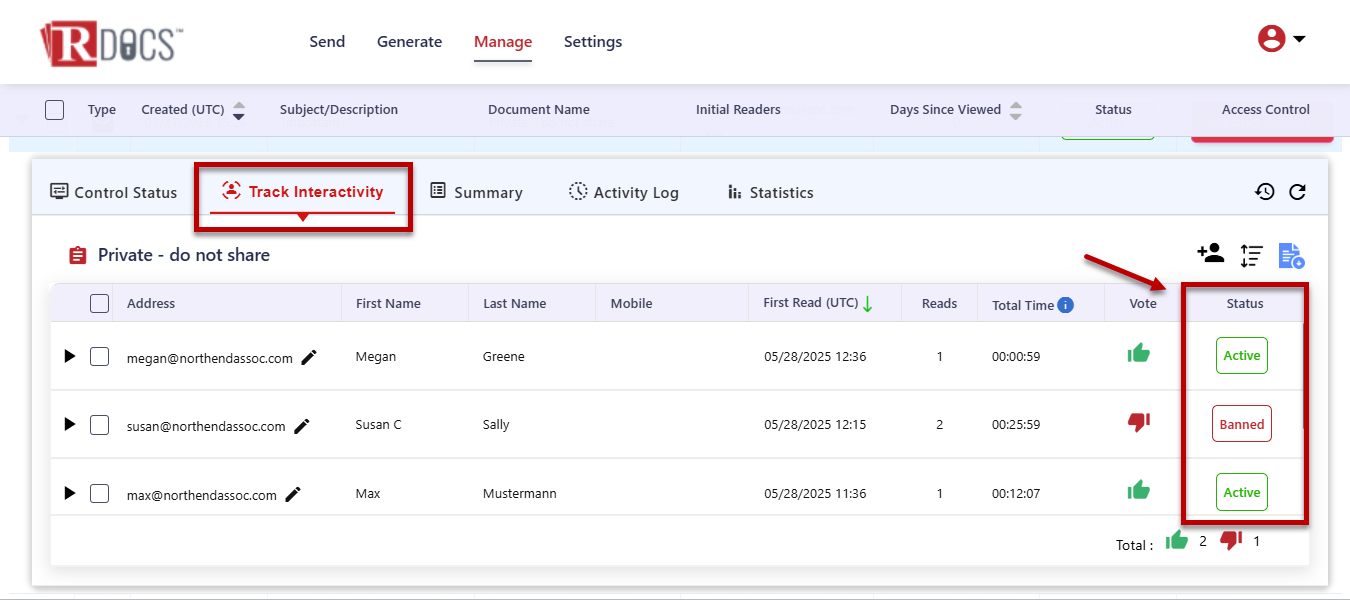Click the add reader person icon
This screenshot has height=600, width=1350.
(x=1210, y=253)
